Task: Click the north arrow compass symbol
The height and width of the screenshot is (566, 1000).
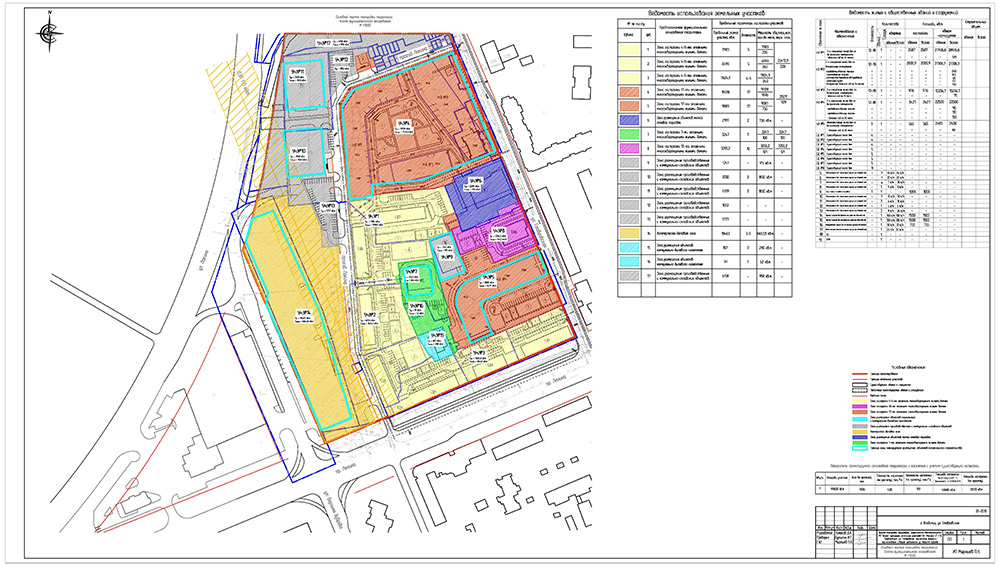Action: click(48, 33)
